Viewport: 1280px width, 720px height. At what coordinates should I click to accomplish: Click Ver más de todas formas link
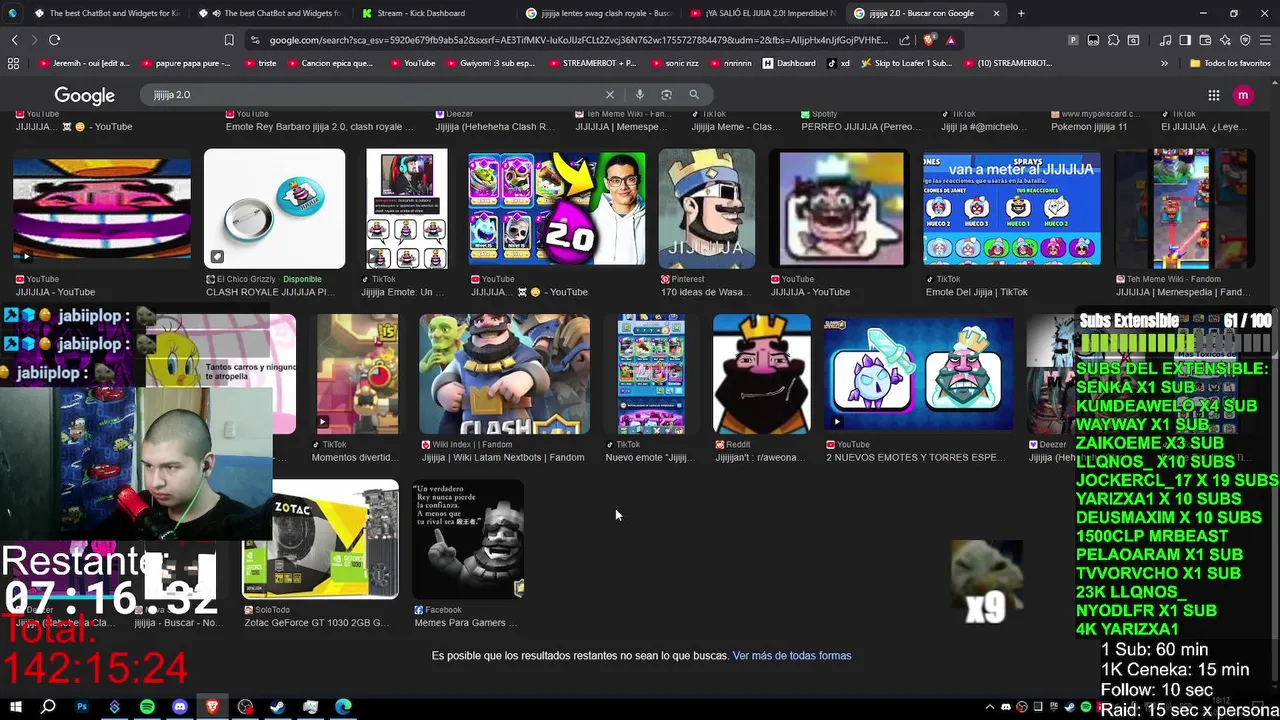tap(792, 656)
